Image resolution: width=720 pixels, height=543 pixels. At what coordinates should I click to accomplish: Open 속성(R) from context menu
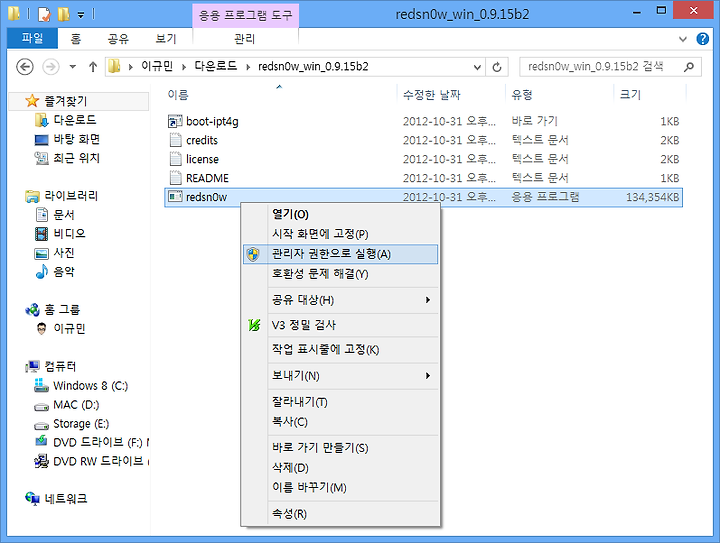coord(341,514)
